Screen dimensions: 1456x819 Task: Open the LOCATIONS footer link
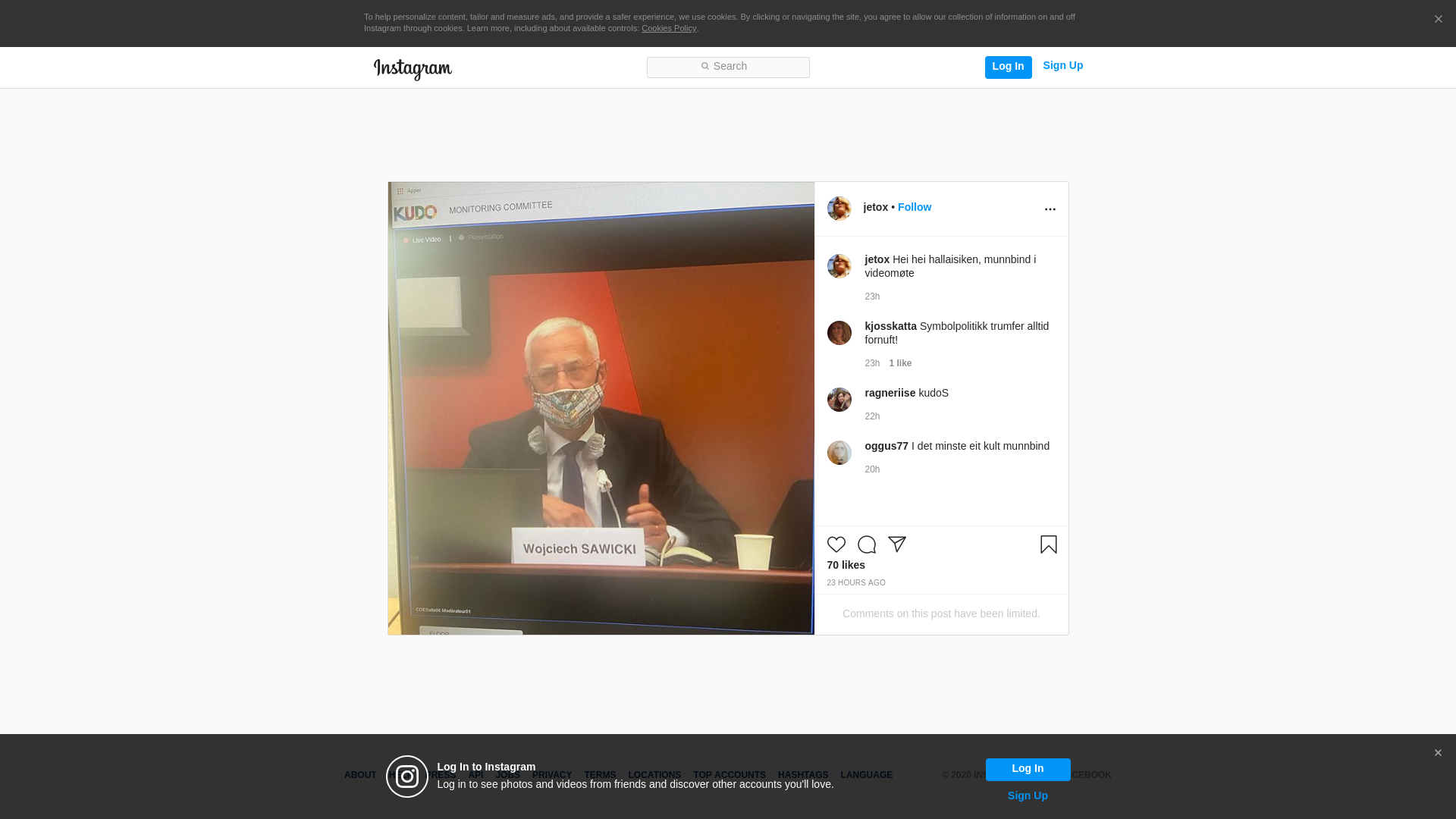pos(654,775)
